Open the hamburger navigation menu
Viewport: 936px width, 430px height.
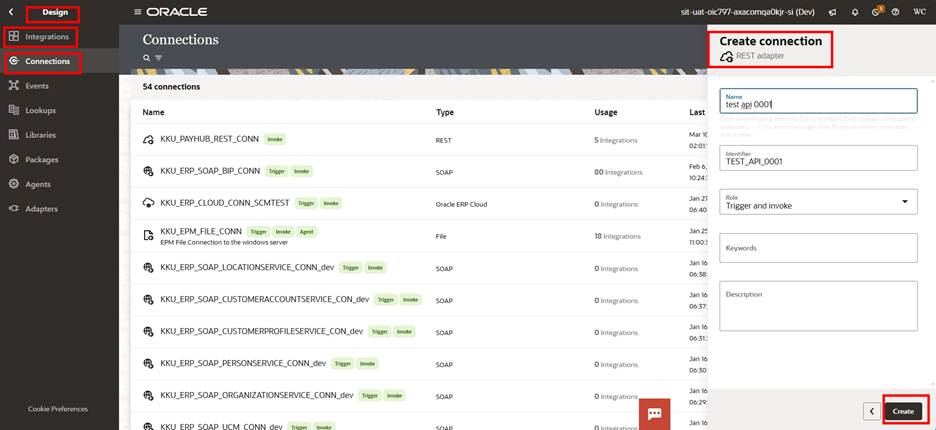pyautogui.click(x=138, y=12)
